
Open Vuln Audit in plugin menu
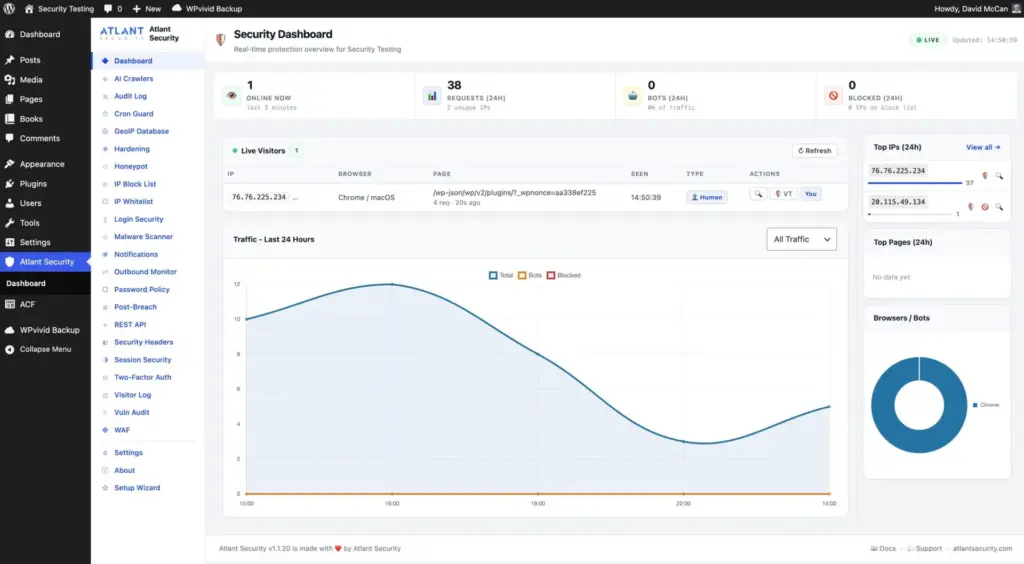click(131, 413)
